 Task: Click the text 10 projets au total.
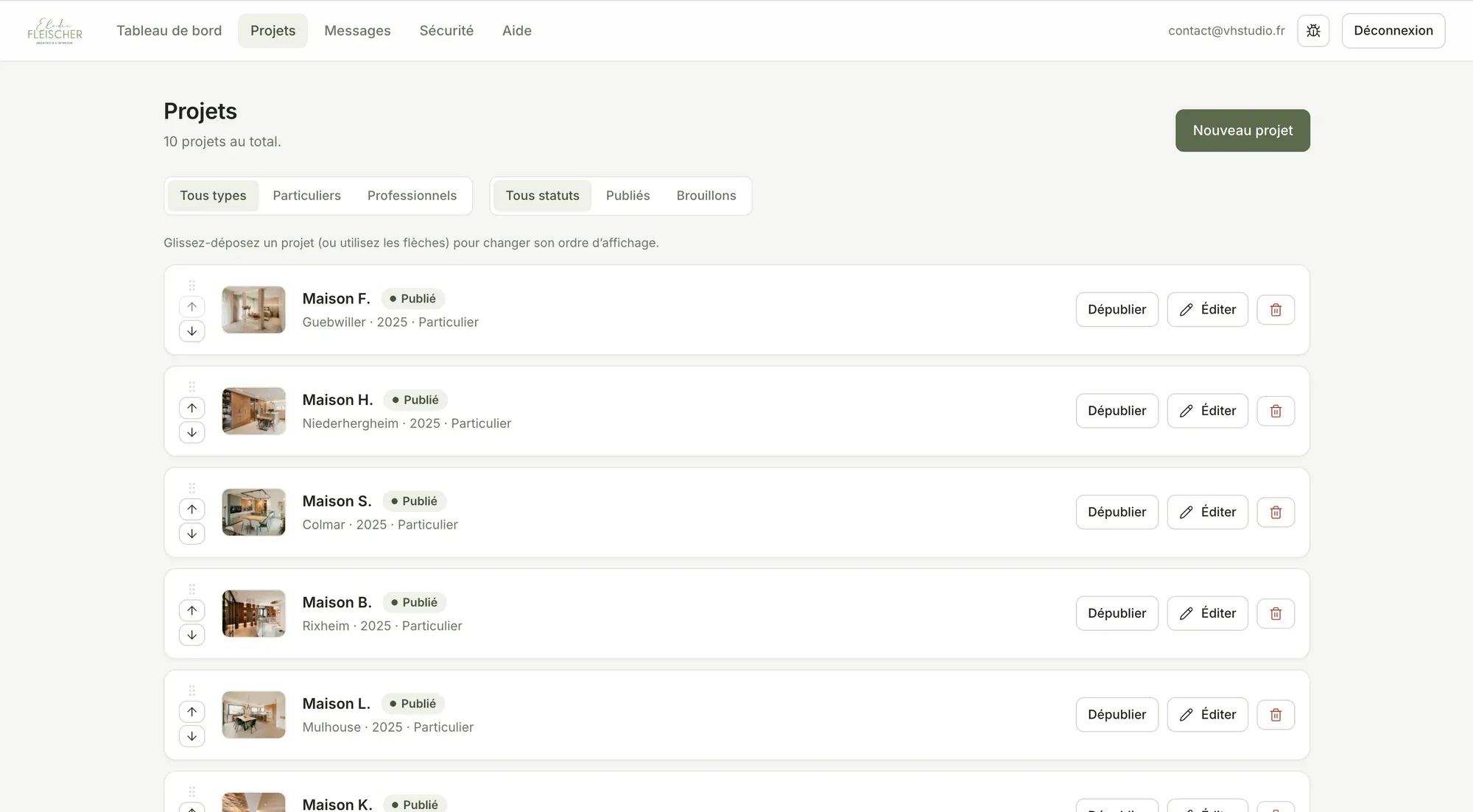tap(222, 141)
